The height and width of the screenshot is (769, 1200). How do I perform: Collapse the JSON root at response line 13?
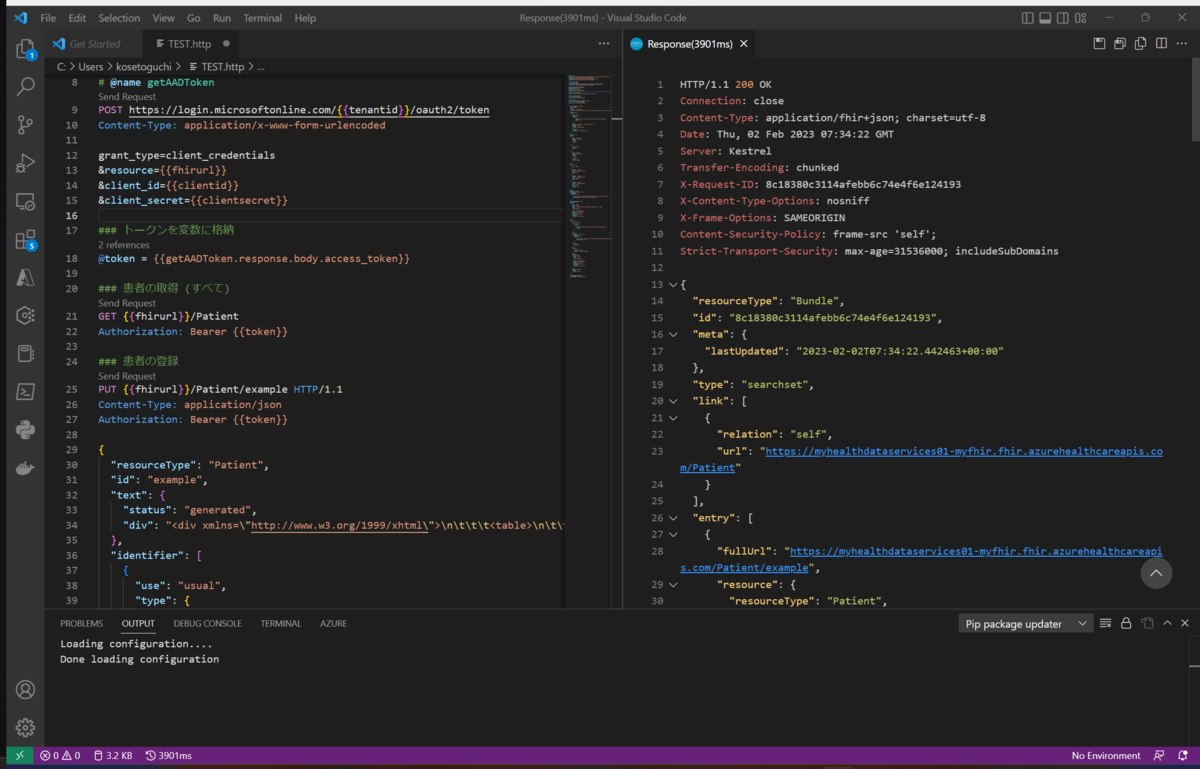[673, 285]
